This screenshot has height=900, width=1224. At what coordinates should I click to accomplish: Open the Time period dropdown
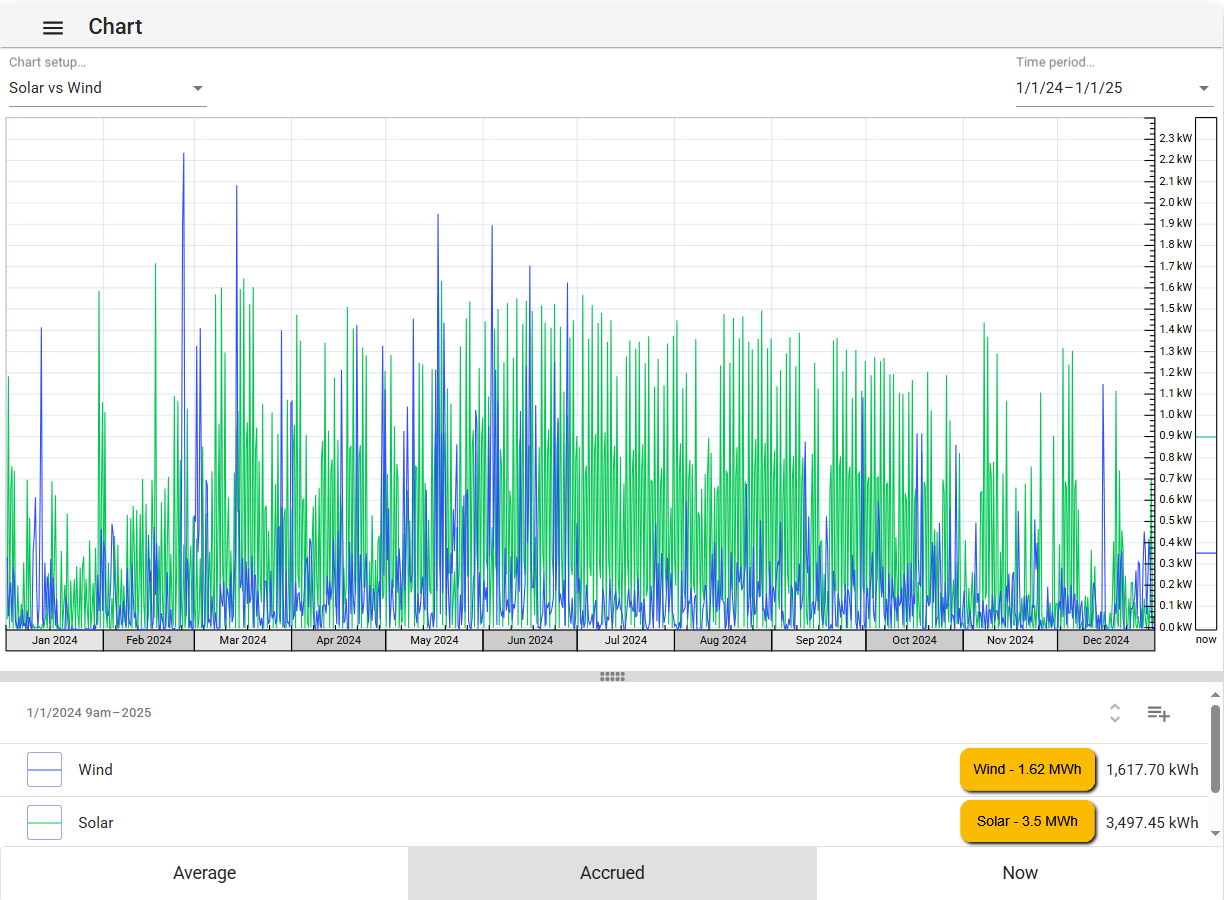[1114, 88]
